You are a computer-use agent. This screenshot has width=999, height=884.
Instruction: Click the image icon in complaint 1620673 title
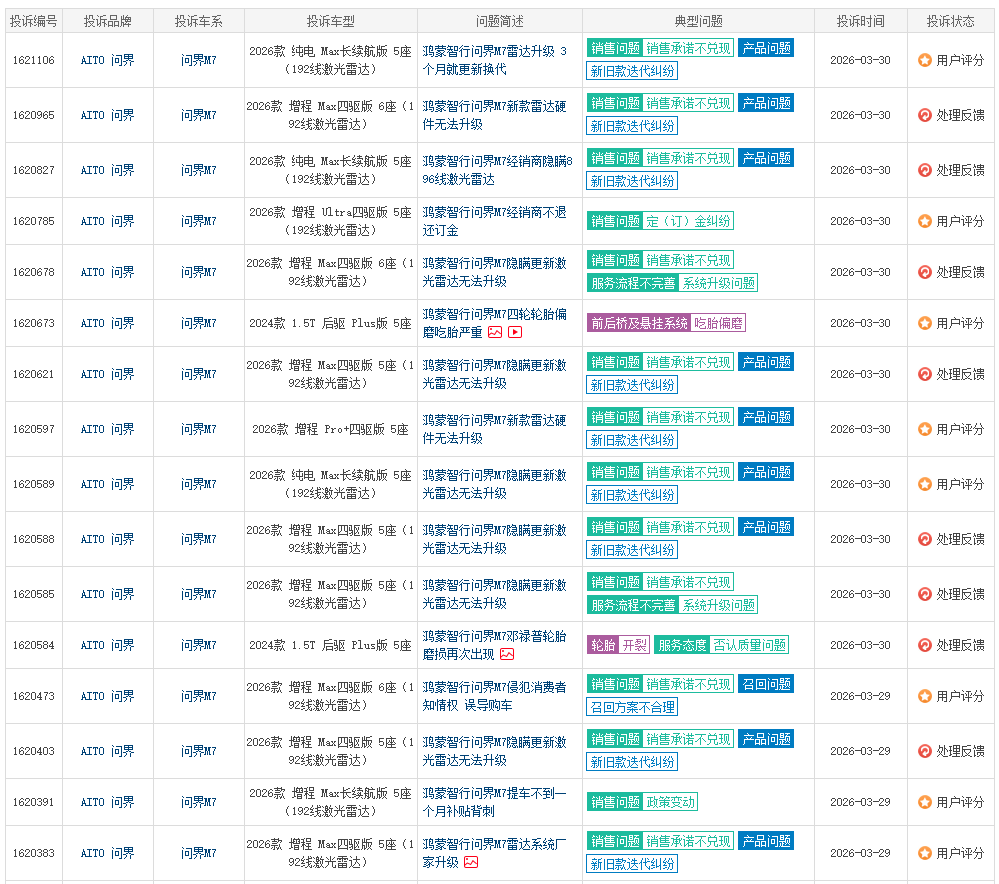tap(494, 332)
